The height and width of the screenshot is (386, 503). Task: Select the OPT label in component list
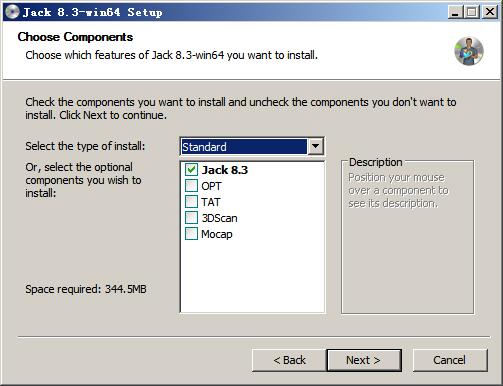(211, 186)
